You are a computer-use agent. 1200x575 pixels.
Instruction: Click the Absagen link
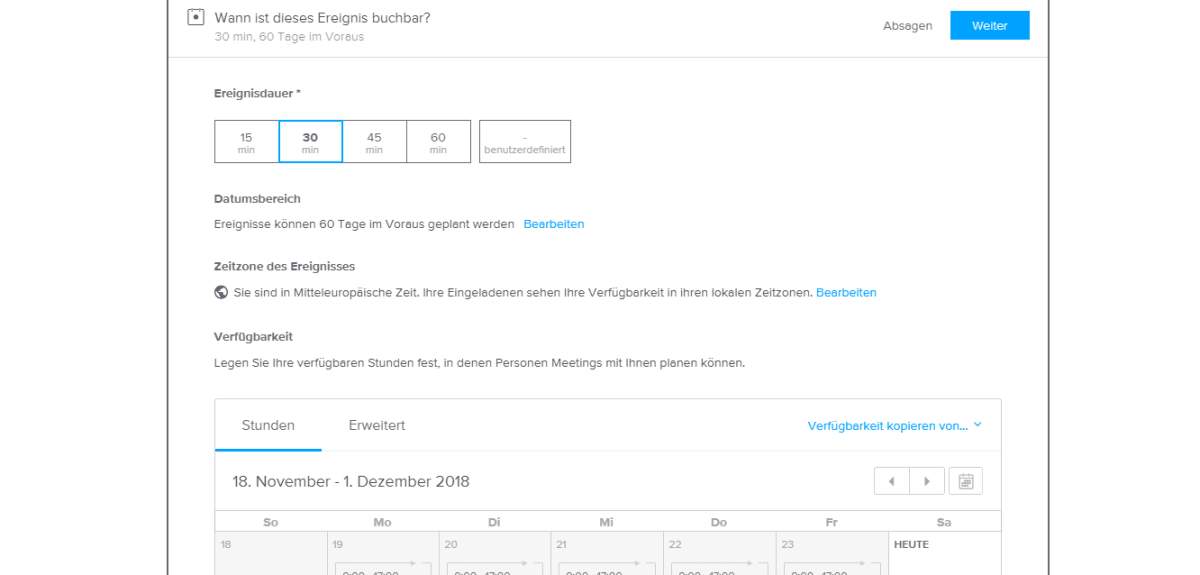pos(908,26)
